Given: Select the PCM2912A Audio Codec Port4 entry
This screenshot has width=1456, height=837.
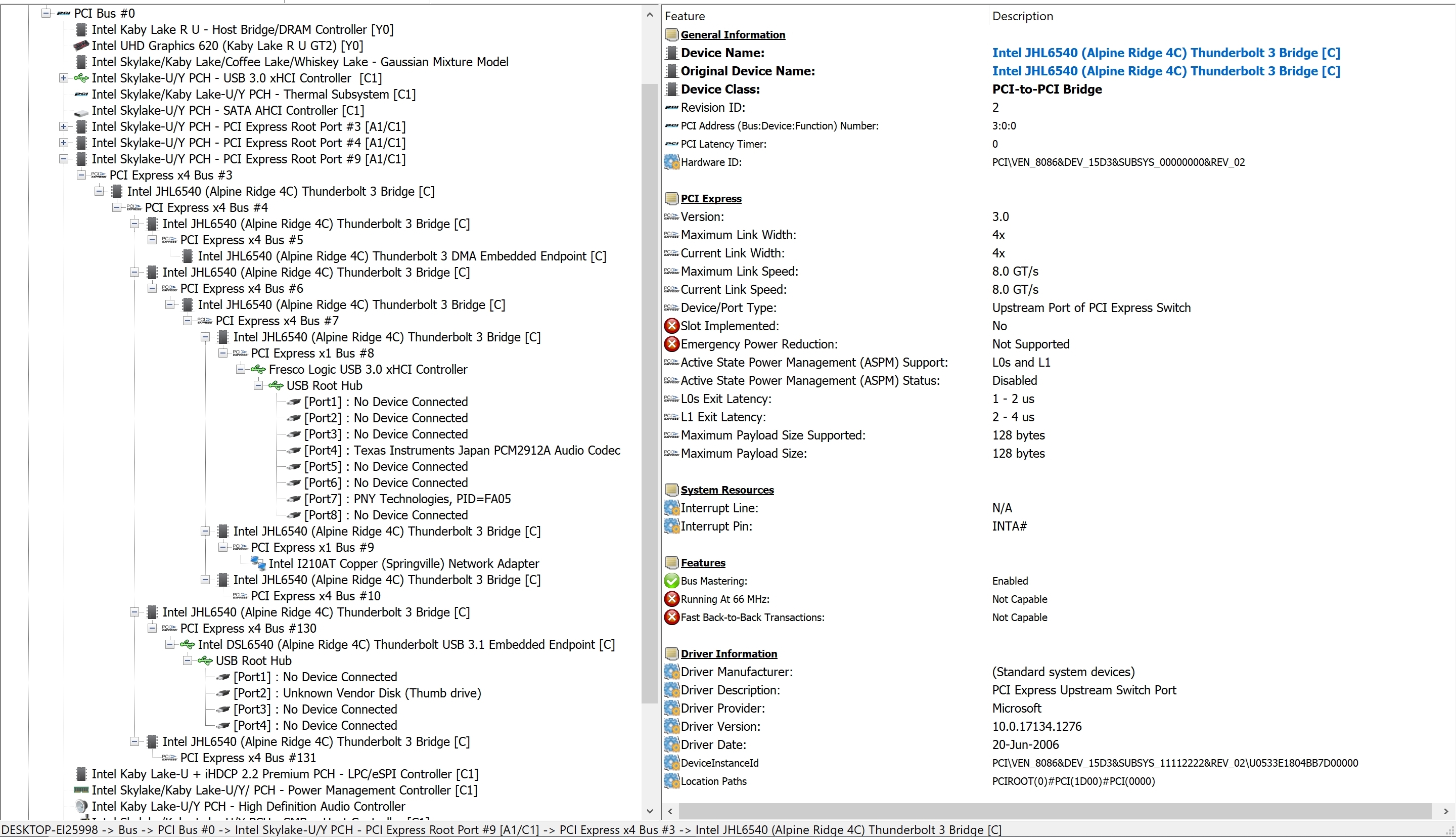Looking at the screenshot, I should (x=462, y=450).
